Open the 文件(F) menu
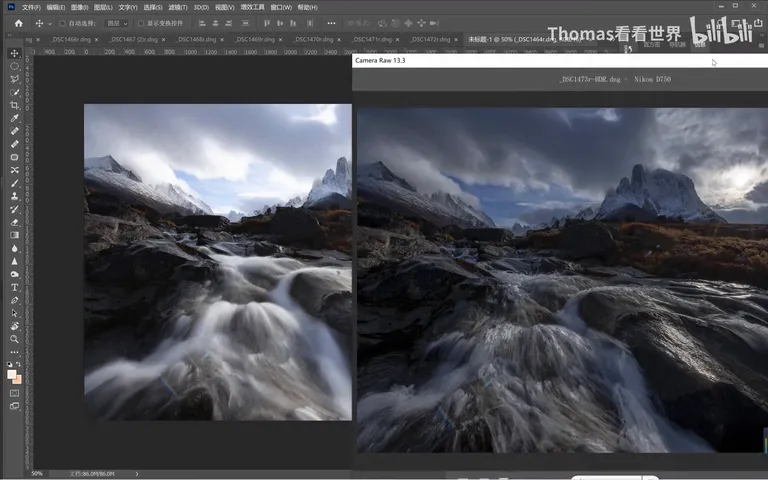This screenshot has height=480, width=768. tap(31, 7)
